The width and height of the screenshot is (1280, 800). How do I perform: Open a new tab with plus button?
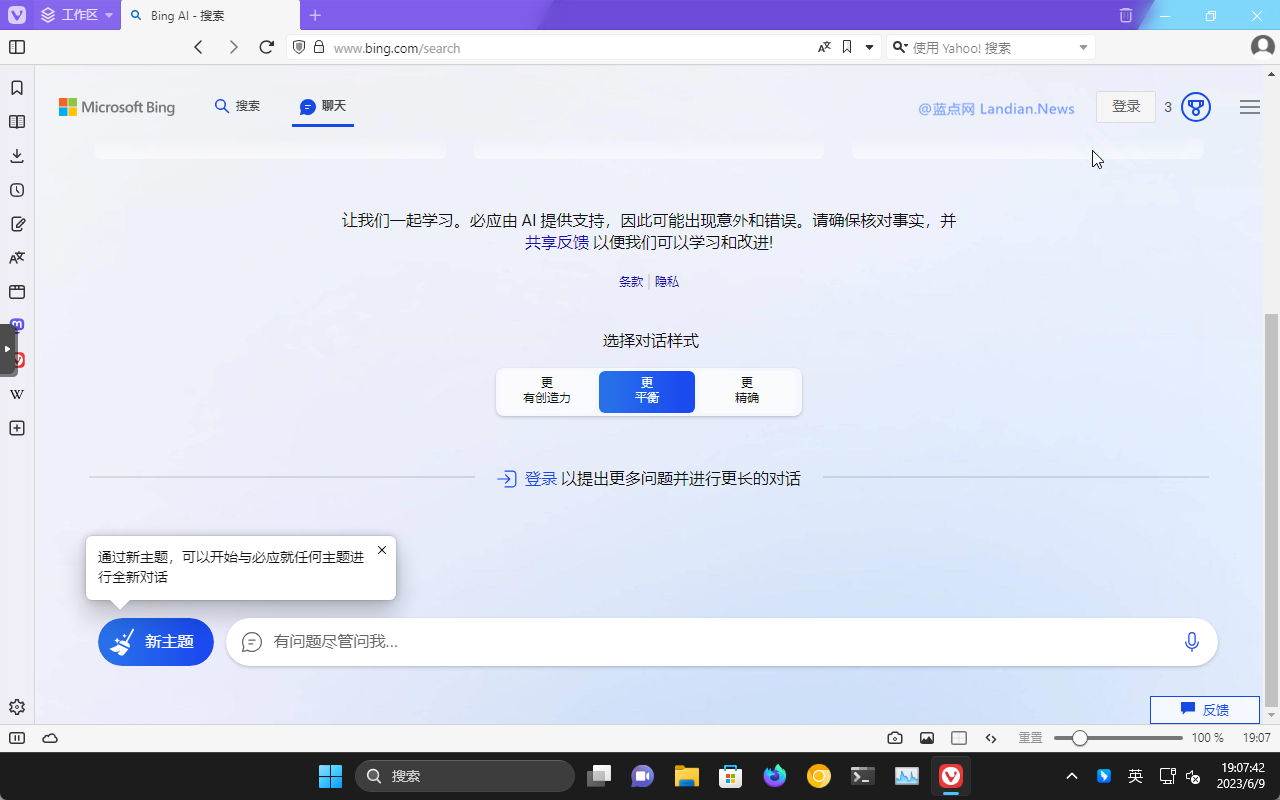pyautogui.click(x=315, y=15)
